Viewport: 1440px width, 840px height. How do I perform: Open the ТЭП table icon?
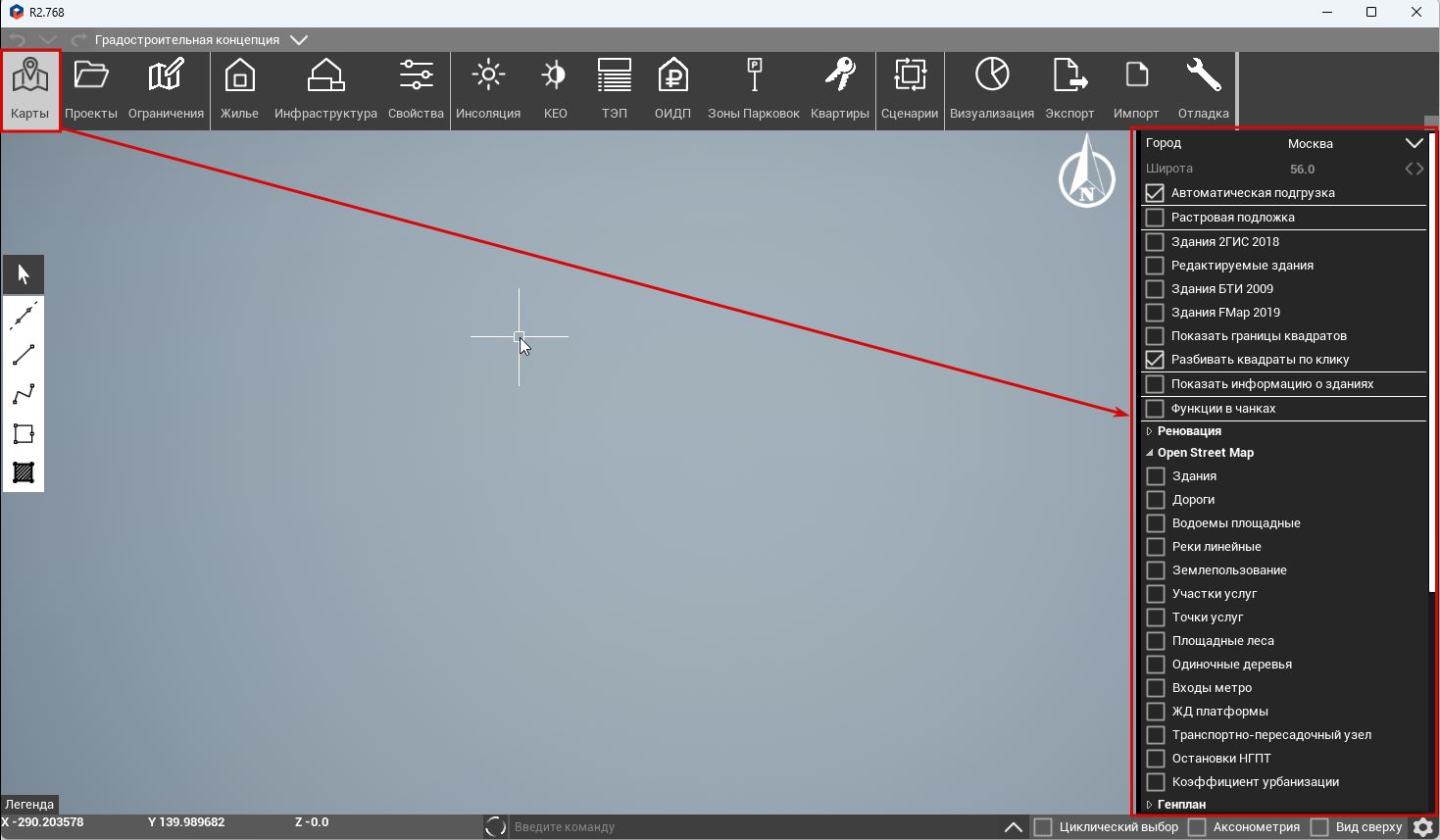(x=615, y=75)
